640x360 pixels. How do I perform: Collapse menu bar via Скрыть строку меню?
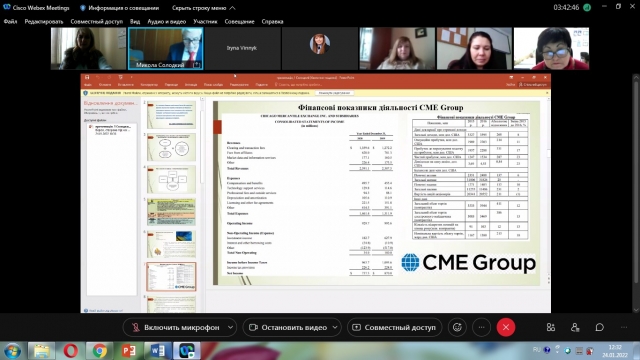(203, 8)
